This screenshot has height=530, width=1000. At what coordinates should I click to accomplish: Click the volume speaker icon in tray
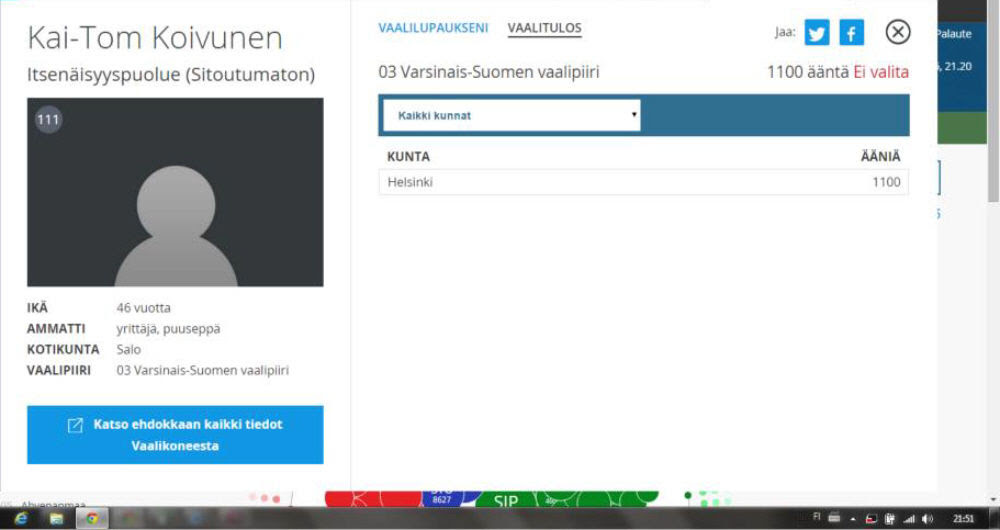tap(927, 519)
